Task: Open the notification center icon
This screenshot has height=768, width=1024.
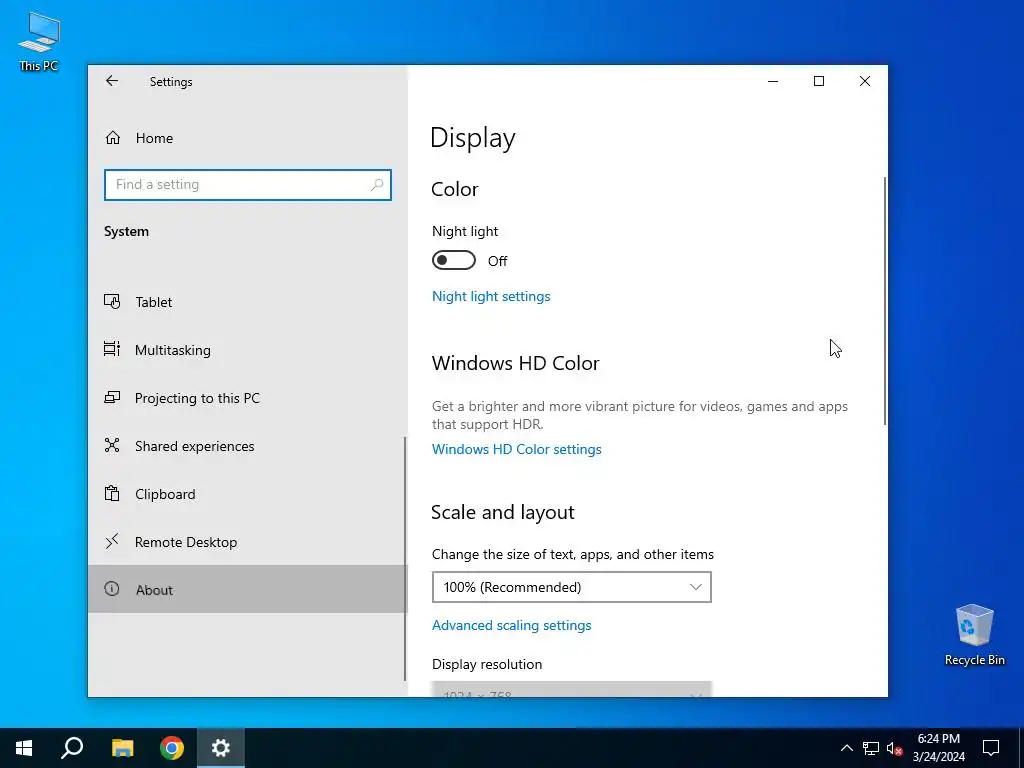Action: point(991,748)
